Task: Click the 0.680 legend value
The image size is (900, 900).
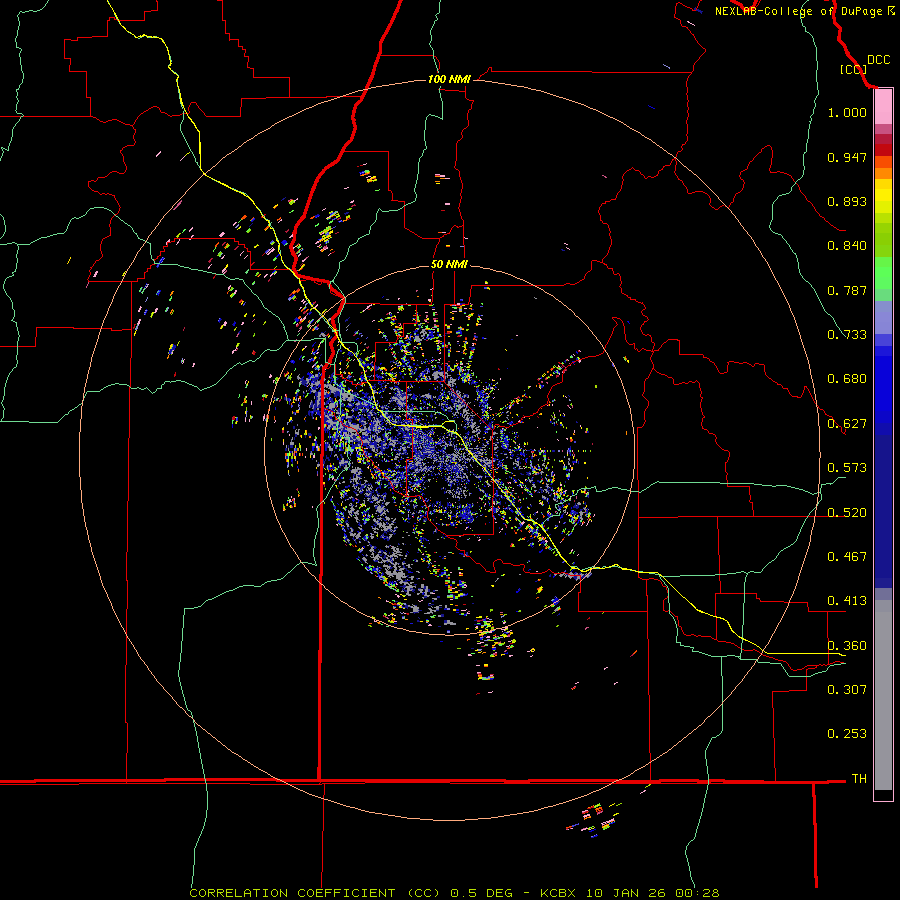Action: (x=847, y=379)
